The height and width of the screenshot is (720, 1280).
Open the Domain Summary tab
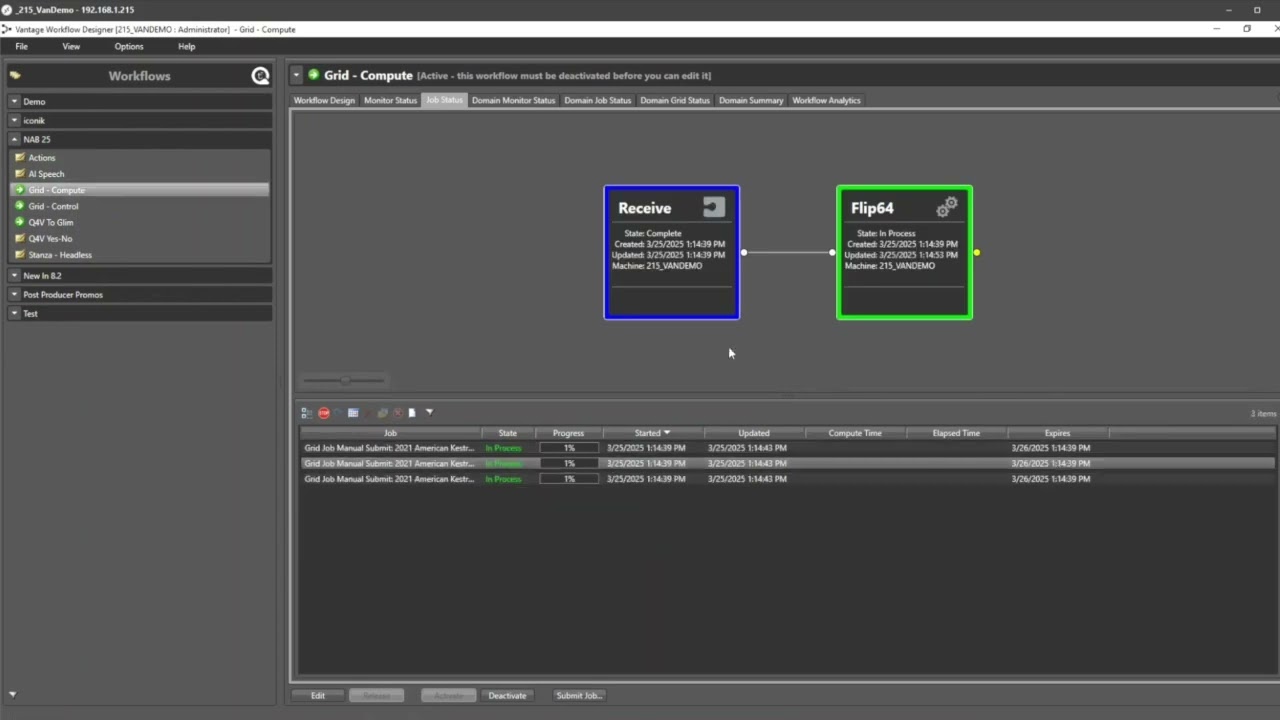click(751, 100)
